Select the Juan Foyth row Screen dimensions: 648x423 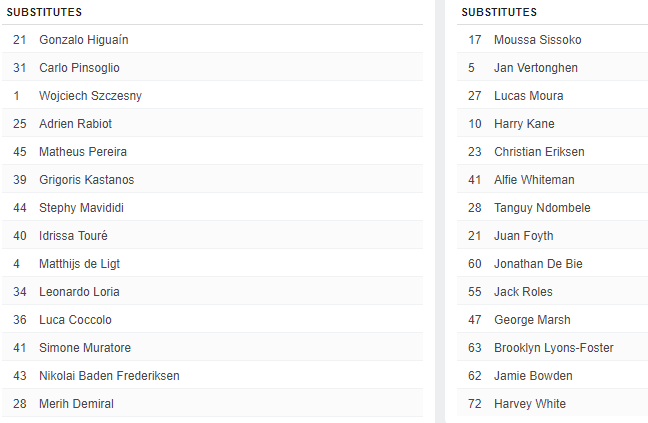click(x=523, y=236)
